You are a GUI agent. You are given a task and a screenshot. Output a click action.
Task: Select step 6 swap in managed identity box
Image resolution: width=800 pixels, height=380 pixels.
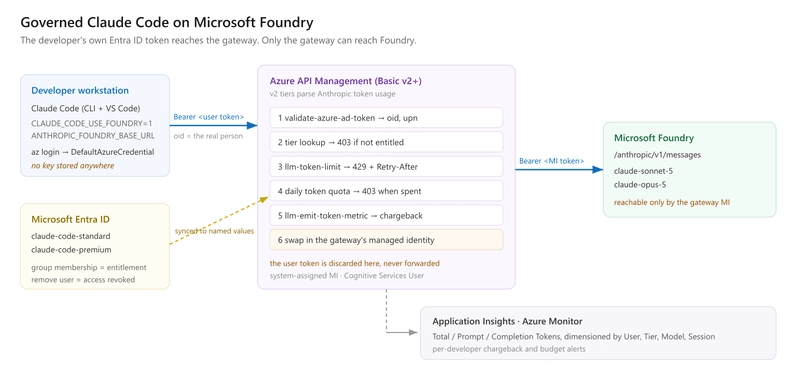pyautogui.click(x=386, y=240)
